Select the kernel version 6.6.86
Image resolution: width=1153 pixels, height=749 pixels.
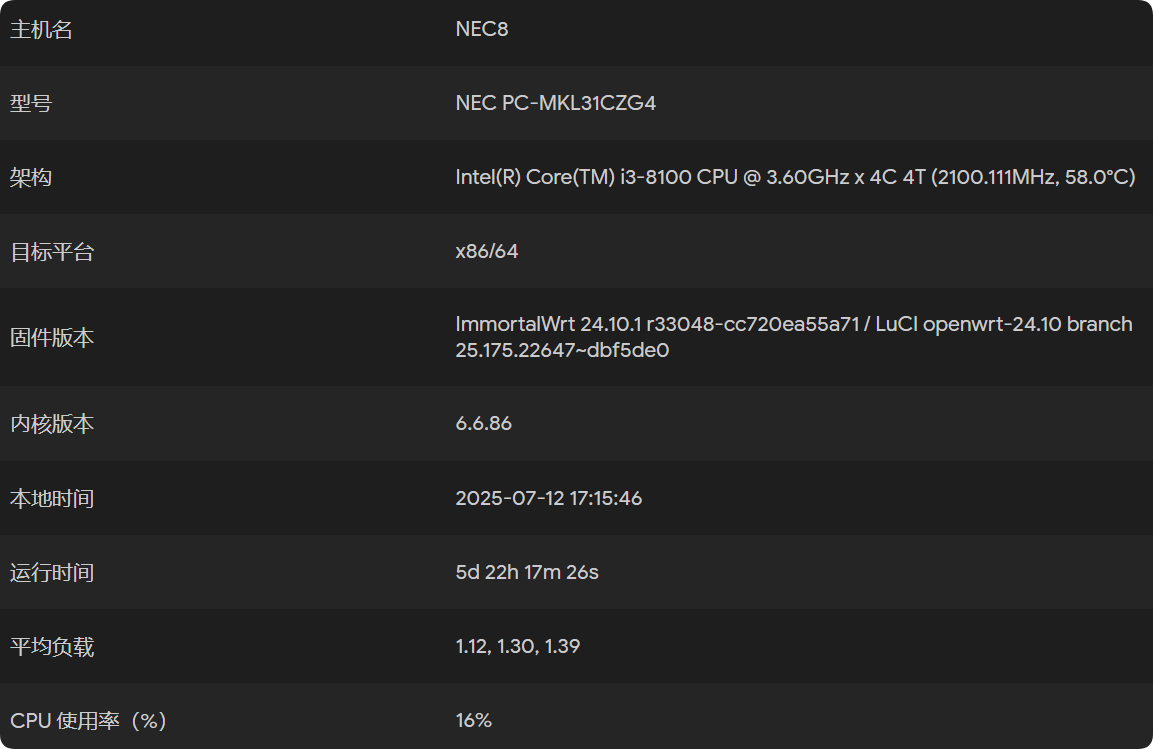pyautogui.click(x=483, y=424)
